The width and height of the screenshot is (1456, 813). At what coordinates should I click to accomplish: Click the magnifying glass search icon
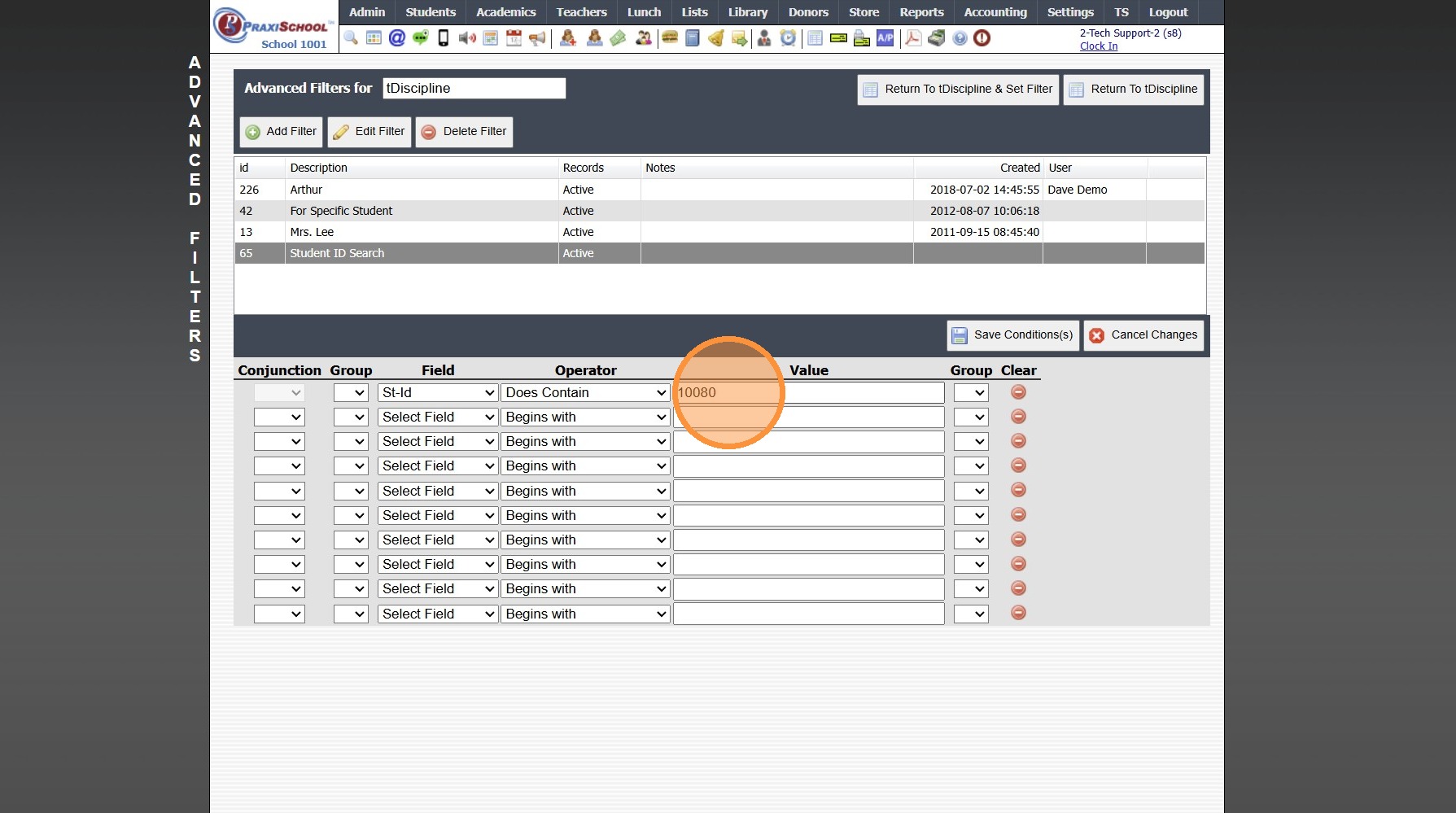coord(351,38)
